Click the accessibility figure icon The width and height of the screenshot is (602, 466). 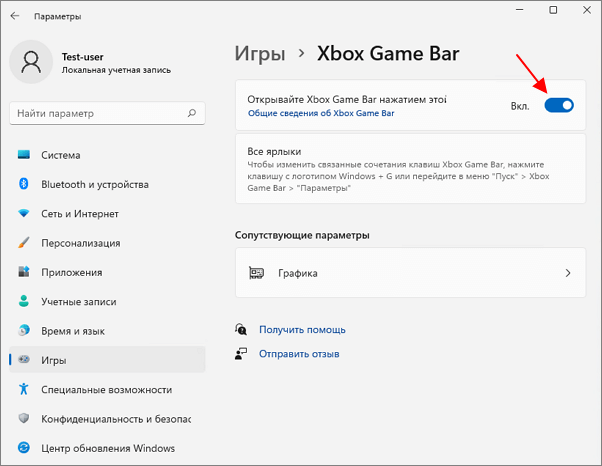coord(24,389)
